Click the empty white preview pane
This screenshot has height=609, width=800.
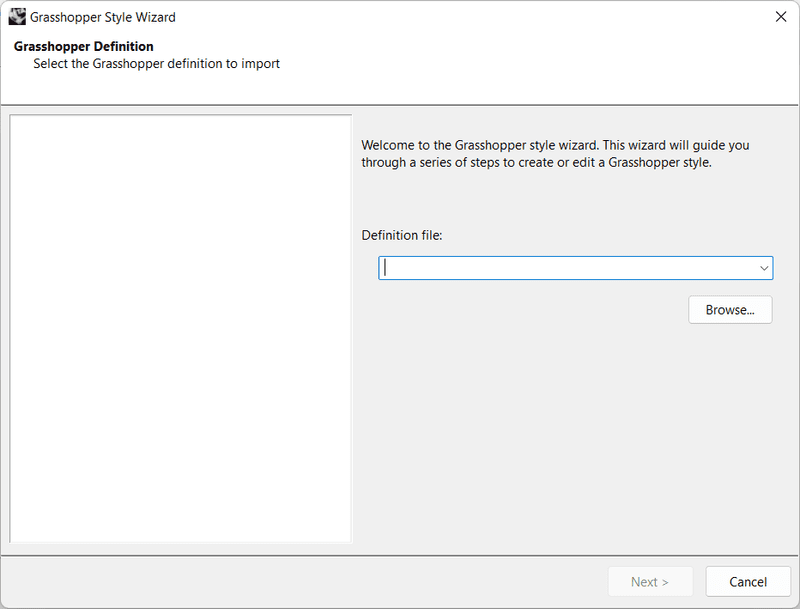click(180, 330)
